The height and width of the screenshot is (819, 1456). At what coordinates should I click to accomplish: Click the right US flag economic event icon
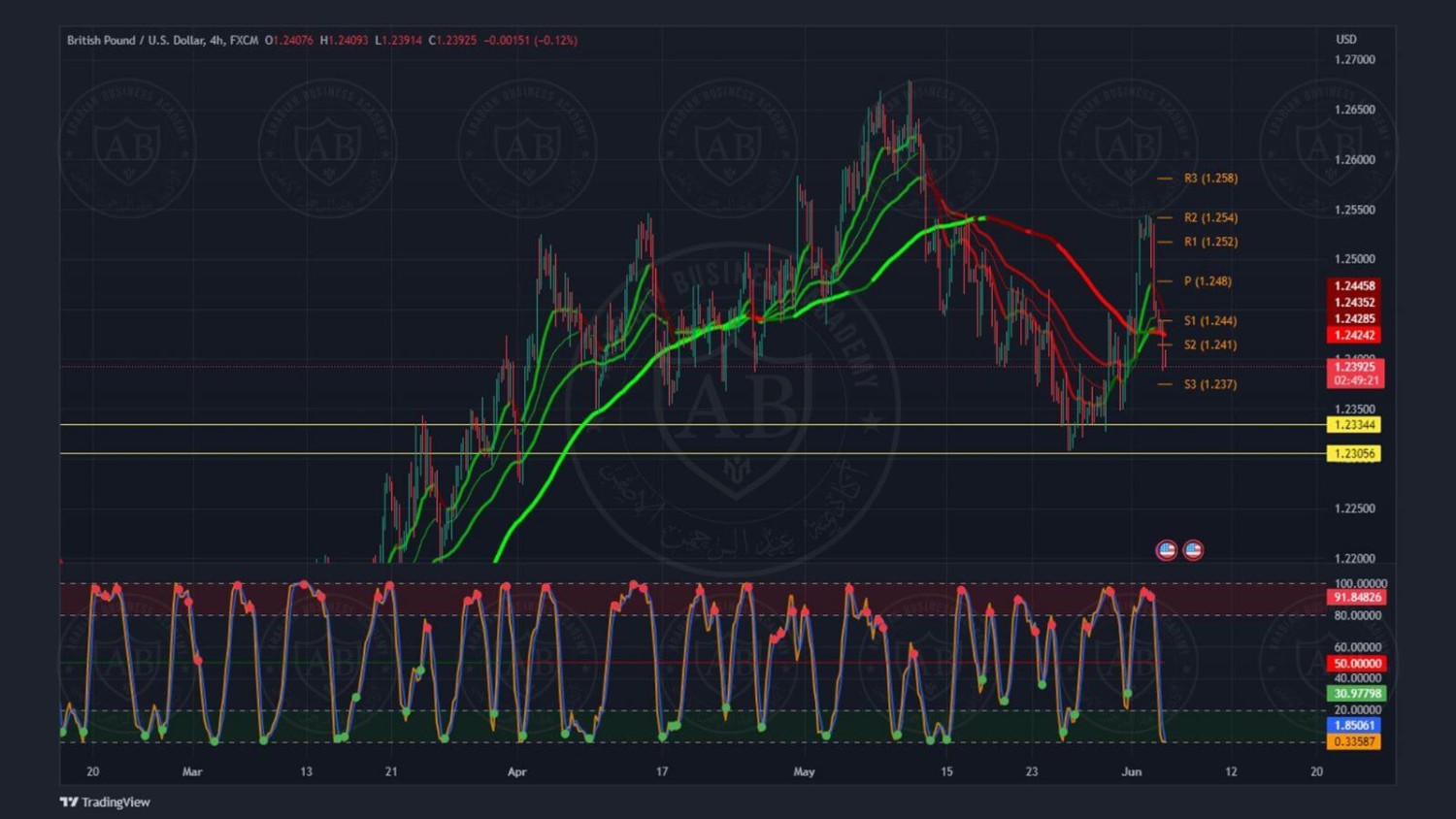pos(1193,550)
